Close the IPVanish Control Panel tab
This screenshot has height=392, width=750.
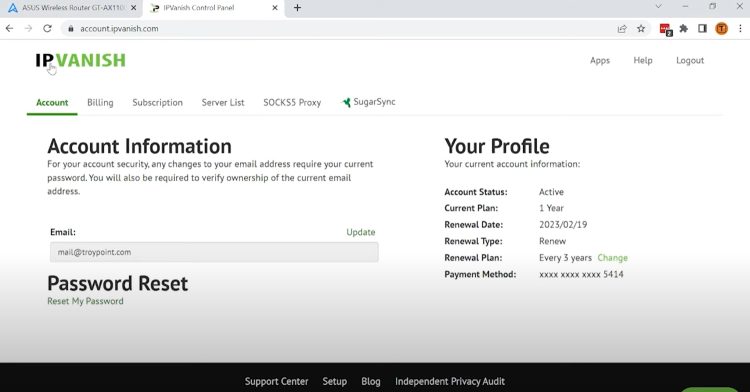pyautogui.click(x=275, y=8)
